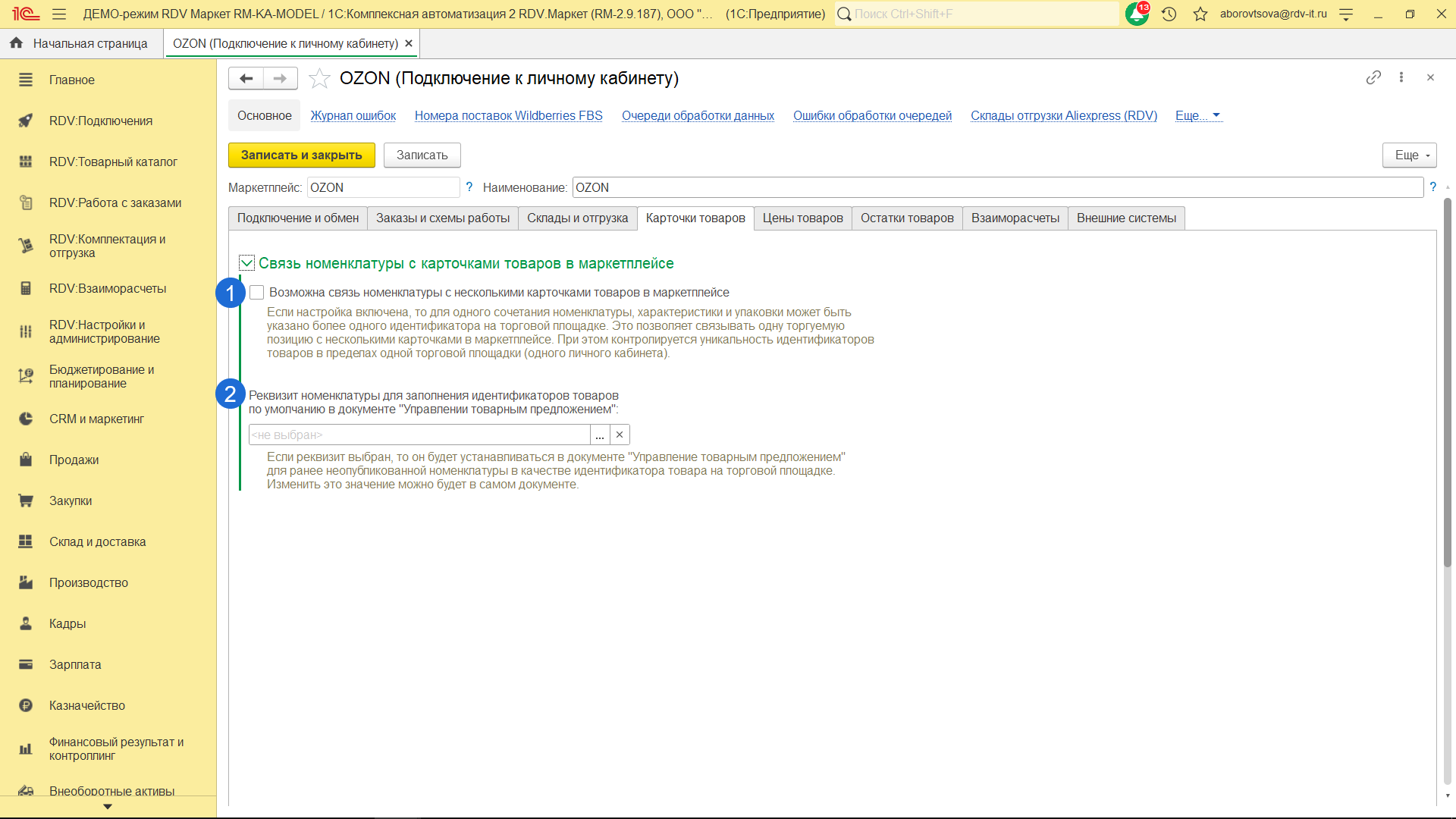The height and width of the screenshot is (819, 1456).
Task: Click the home icon of Начальная страница
Action: [16, 43]
